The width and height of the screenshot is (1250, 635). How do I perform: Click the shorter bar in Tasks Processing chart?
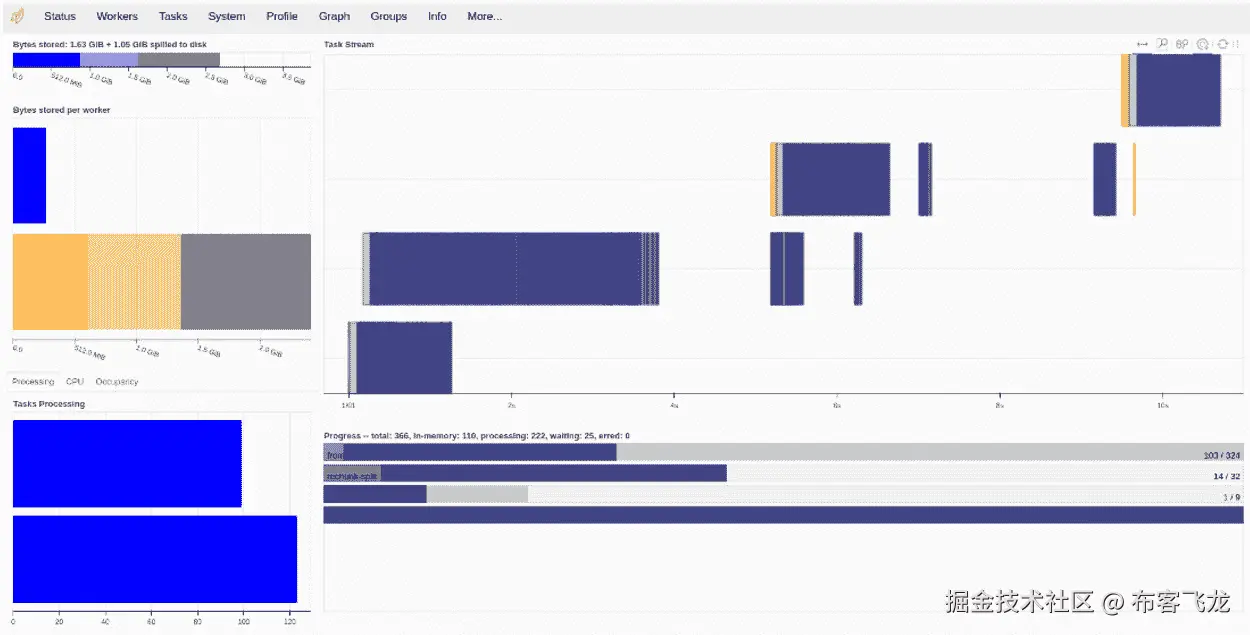[127, 464]
